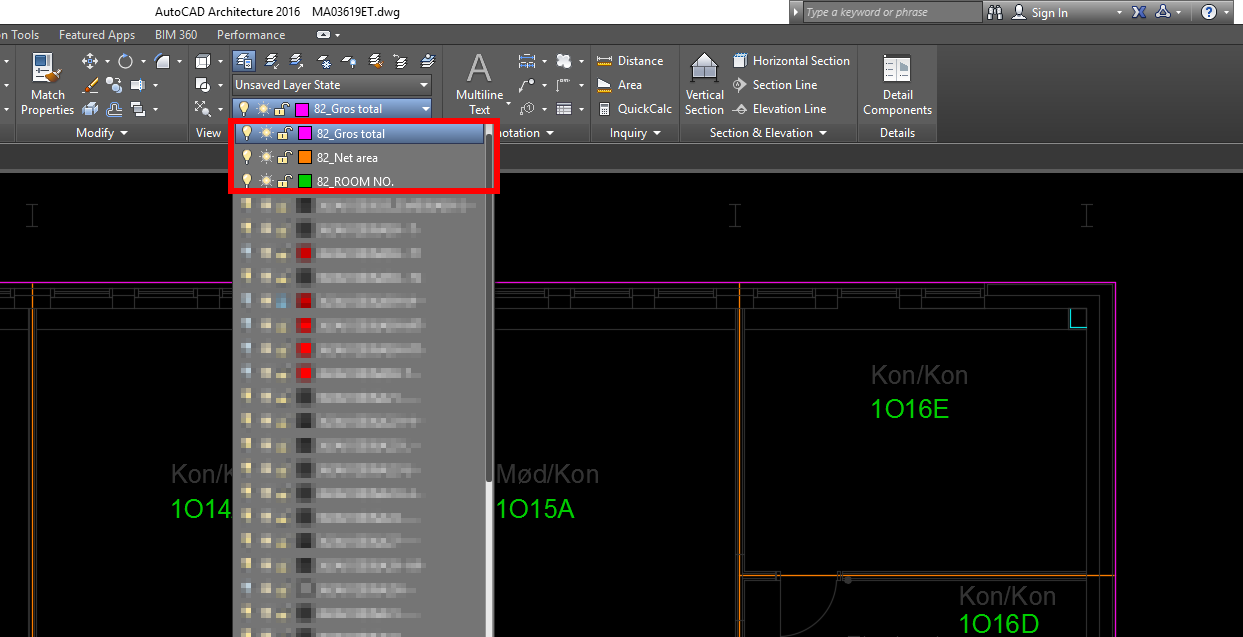
Task: Launch the QuickCalc calculator
Action: pos(635,109)
